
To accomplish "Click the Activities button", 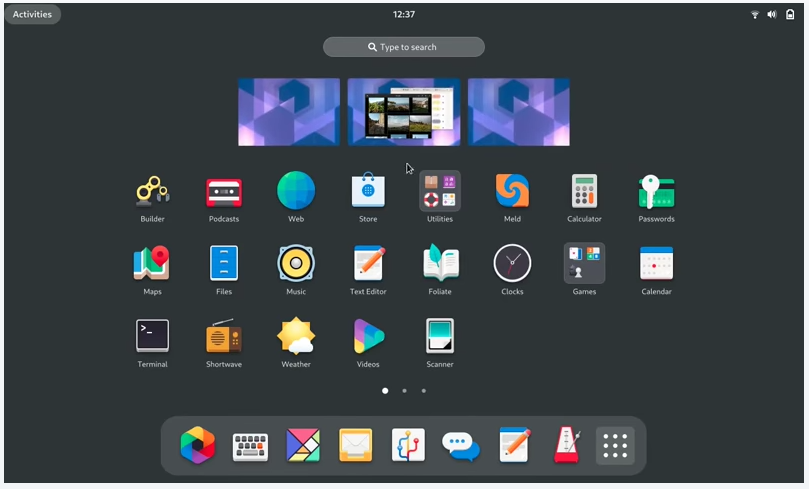I will tap(32, 14).
